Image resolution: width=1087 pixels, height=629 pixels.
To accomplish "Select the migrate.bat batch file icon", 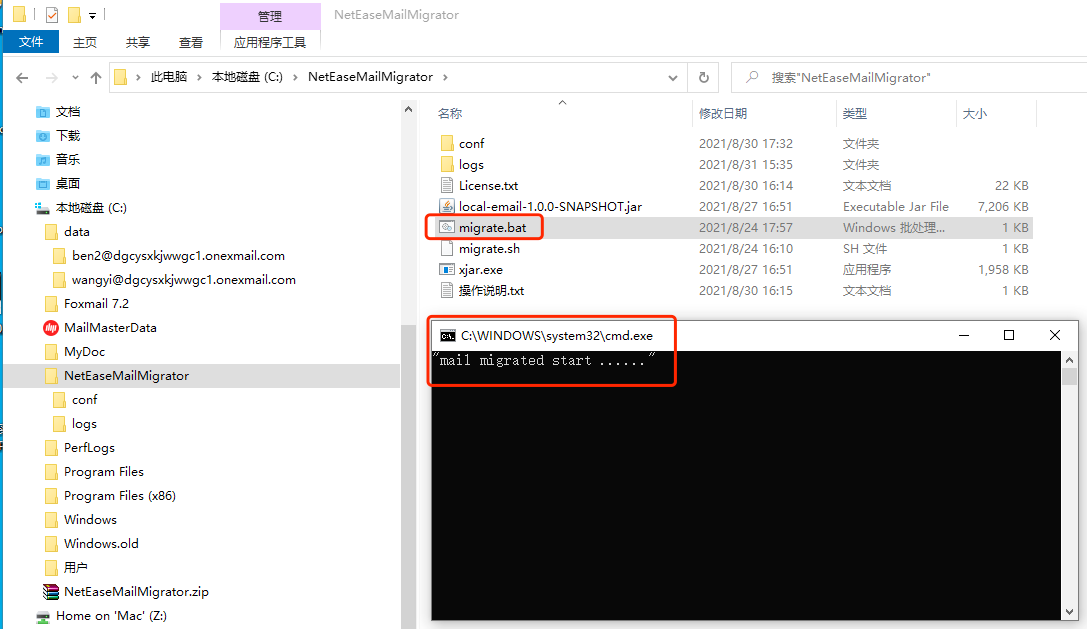I will click(x=447, y=228).
